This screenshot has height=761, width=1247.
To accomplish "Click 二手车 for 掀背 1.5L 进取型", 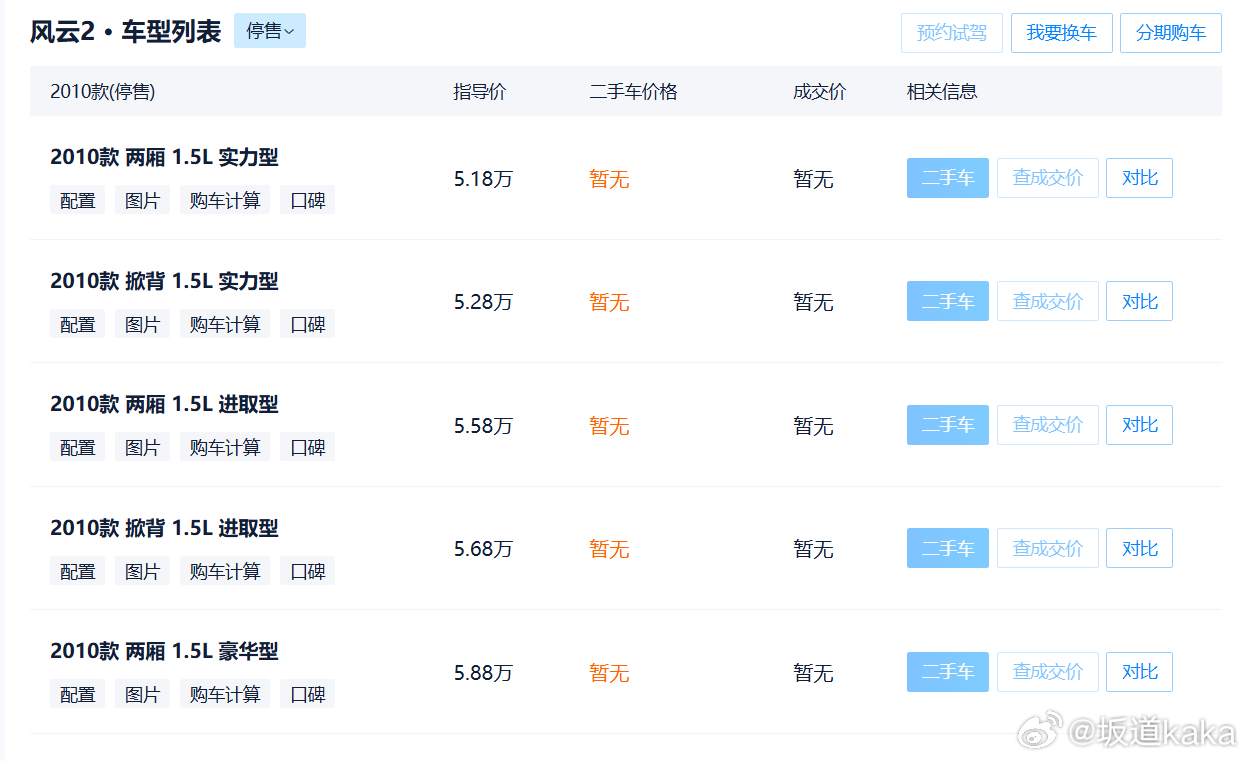I will (x=948, y=548).
